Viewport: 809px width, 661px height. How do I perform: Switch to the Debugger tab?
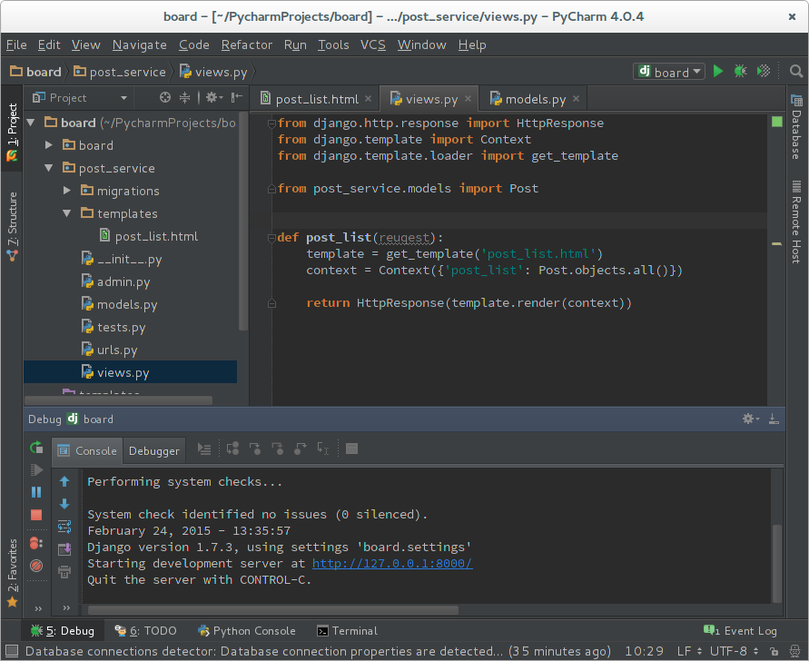pyautogui.click(x=154, y=451)
